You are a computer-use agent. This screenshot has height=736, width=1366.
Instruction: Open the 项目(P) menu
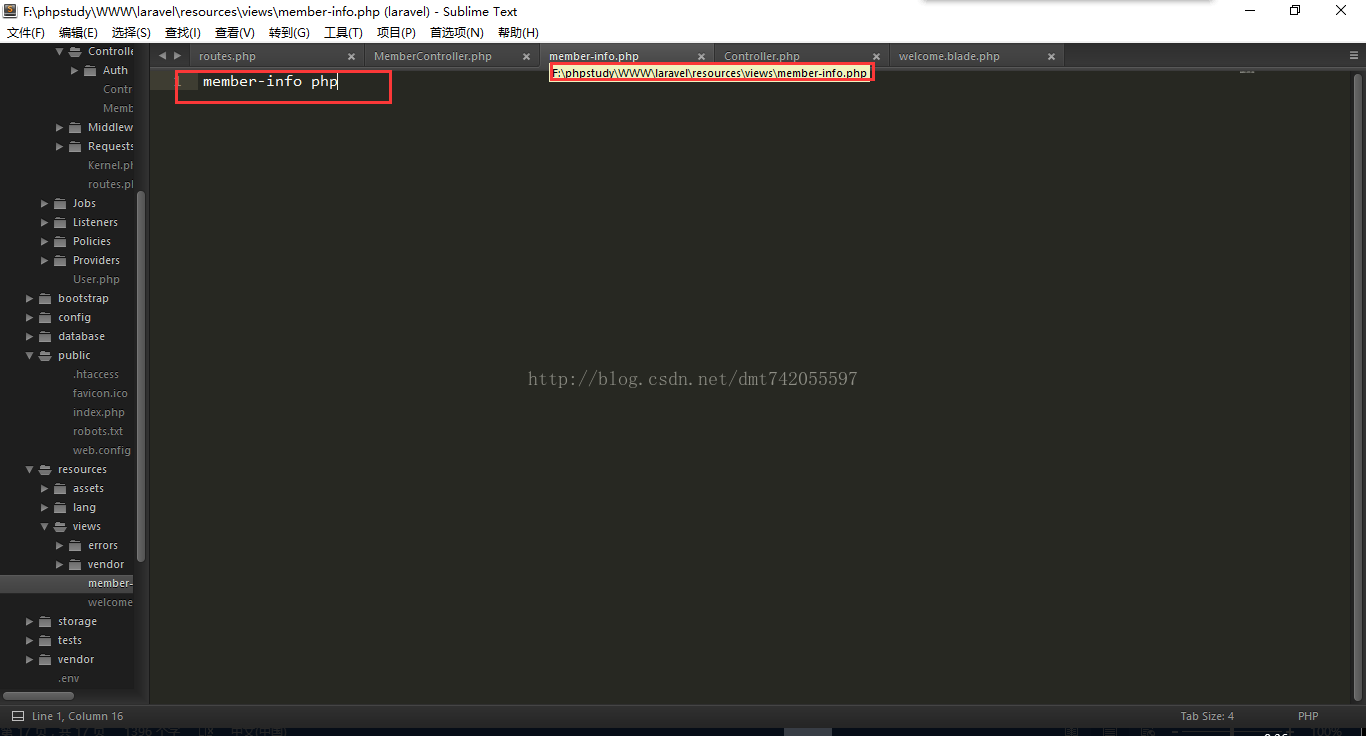pos(396,33)
